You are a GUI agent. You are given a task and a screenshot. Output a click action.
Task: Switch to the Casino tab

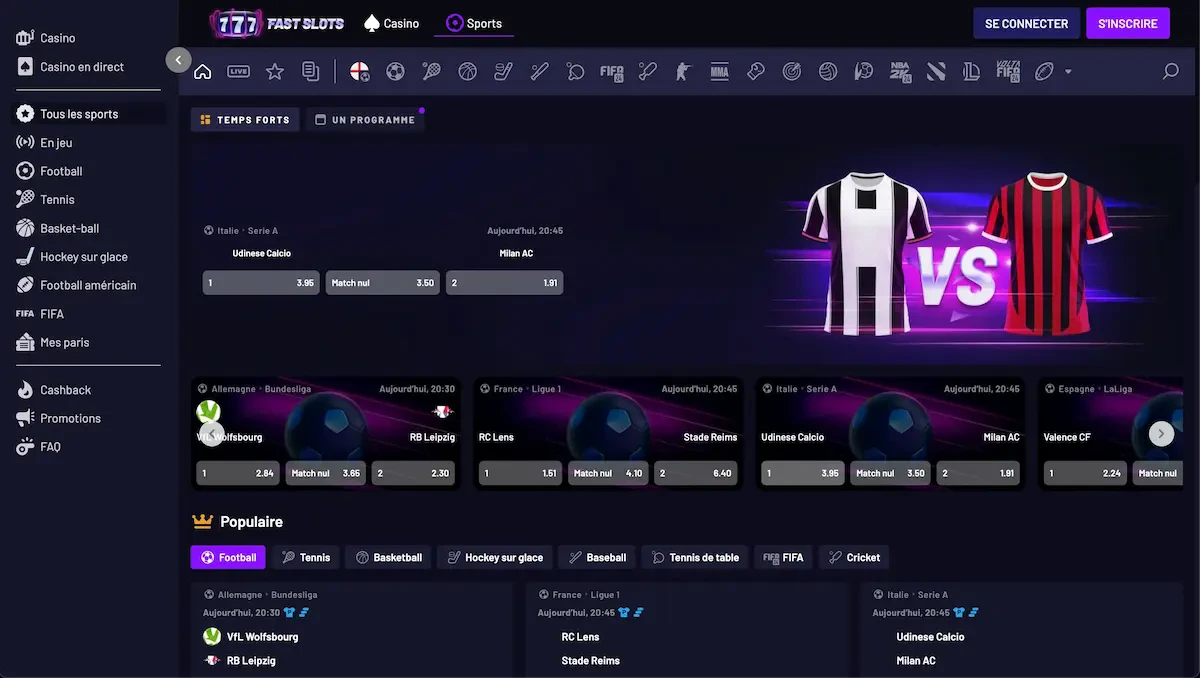[x=392, y=23]
